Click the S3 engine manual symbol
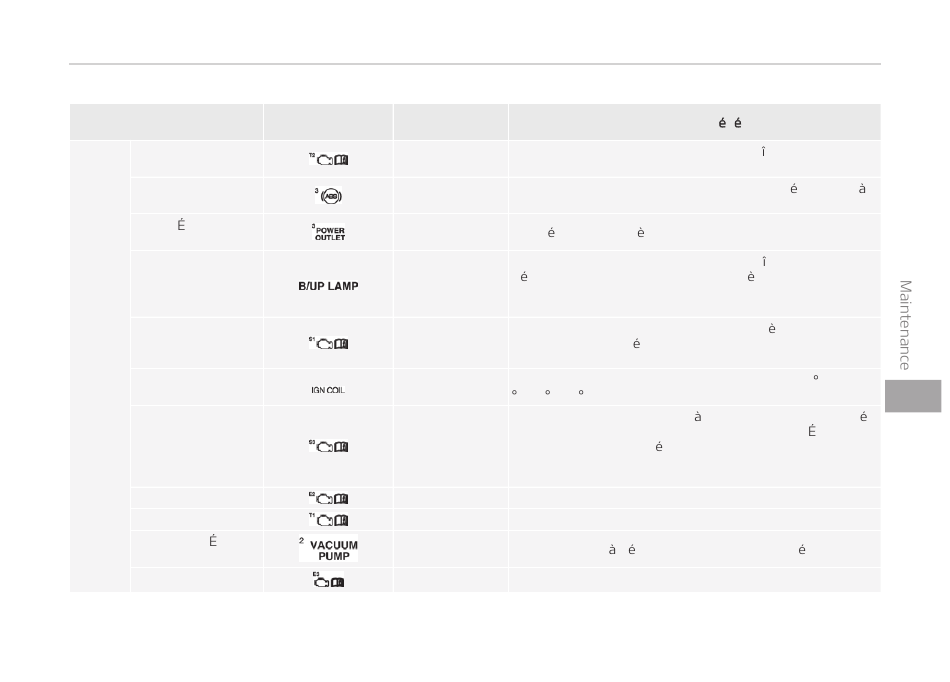The image size is (950, 682). pos(328,446)
